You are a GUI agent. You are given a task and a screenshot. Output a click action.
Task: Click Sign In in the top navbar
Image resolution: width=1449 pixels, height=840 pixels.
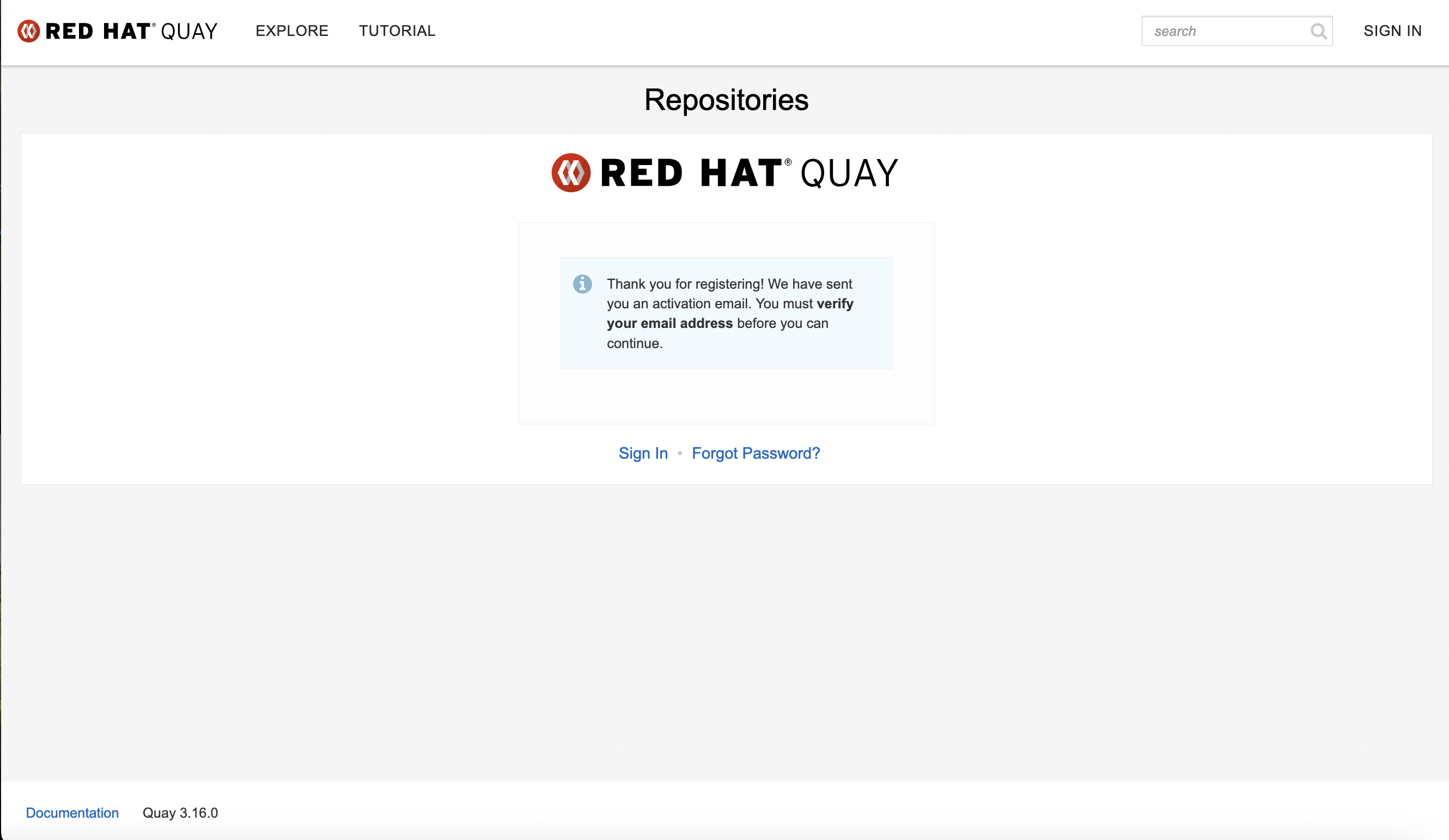pyautogui.click(x=1392, y=31)
